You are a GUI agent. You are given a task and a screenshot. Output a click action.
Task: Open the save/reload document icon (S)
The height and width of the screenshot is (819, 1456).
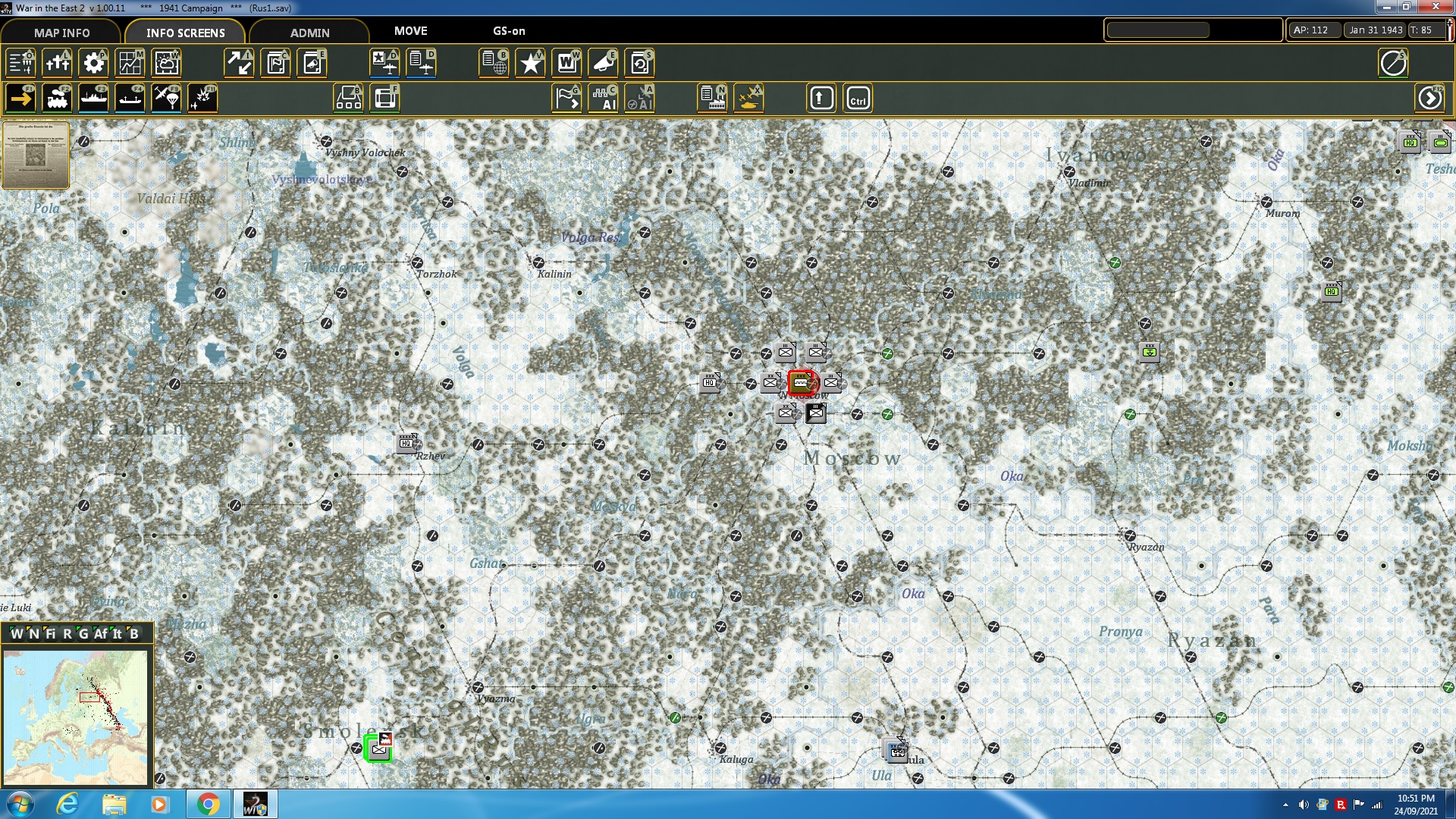pos(640,63)
